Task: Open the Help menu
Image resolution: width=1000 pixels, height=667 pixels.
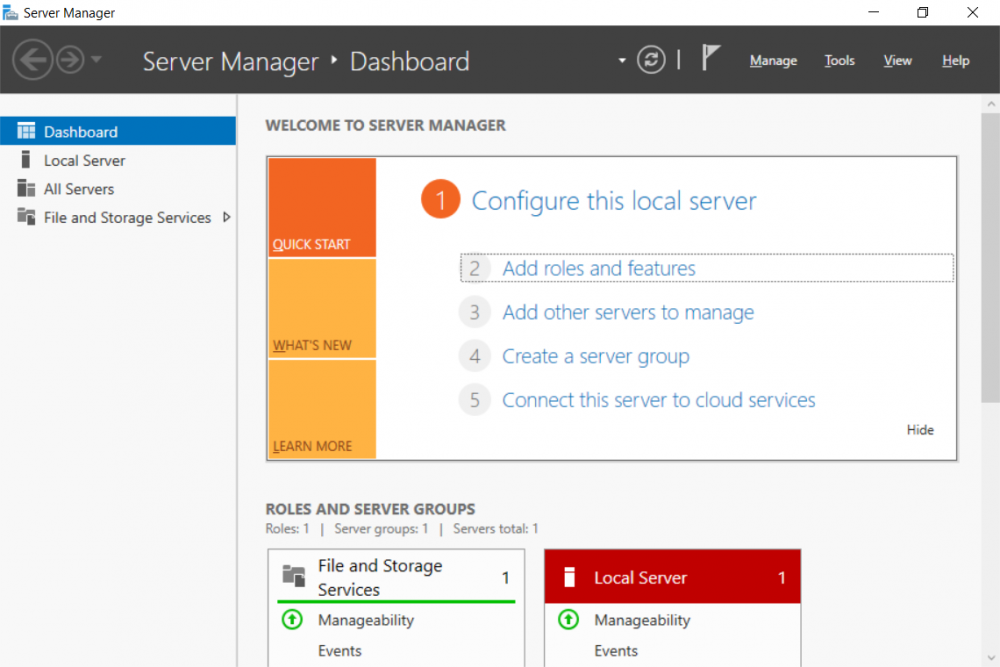Action: click(x=955, y=61)
